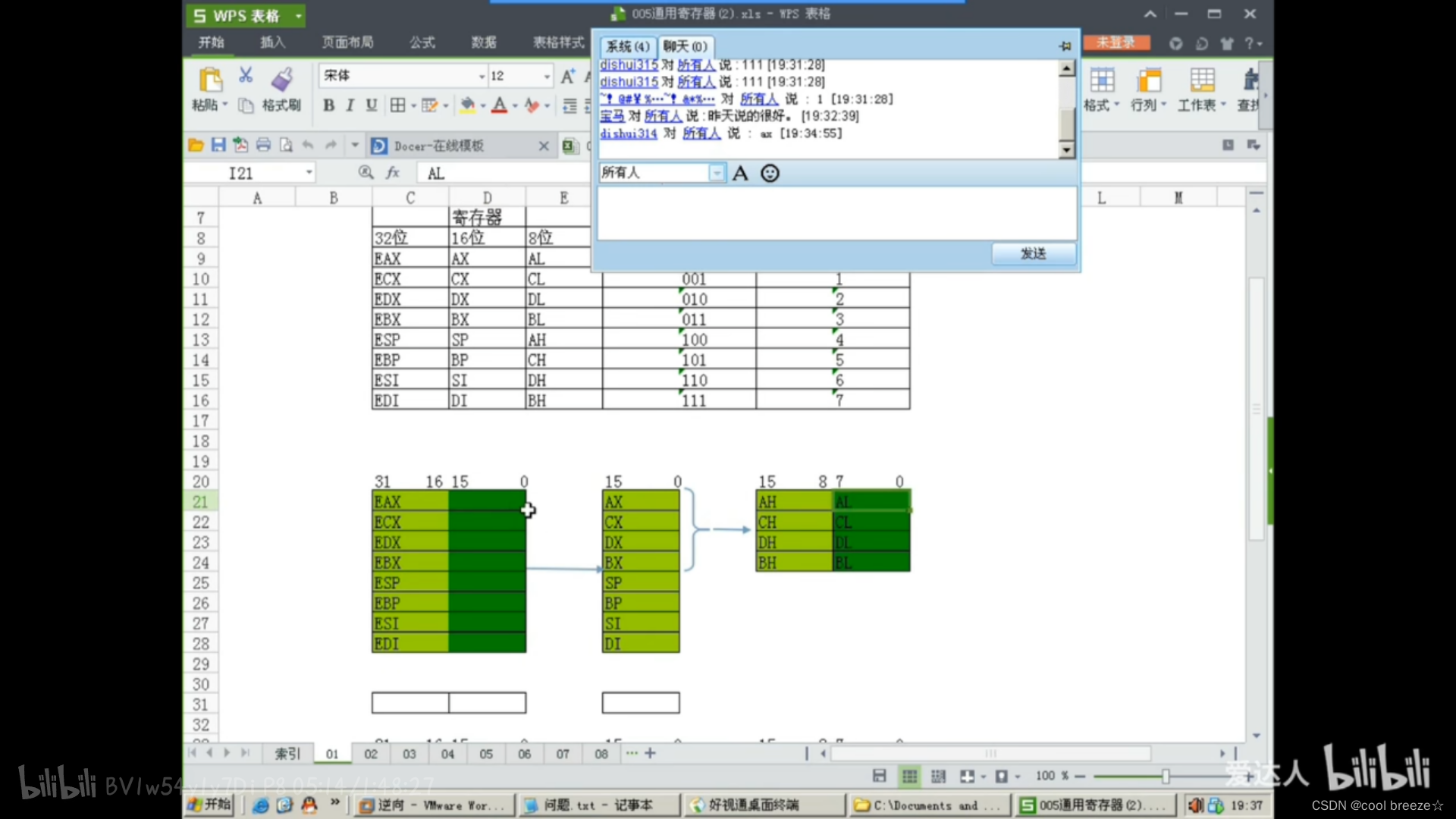1456x819 pixels.
Task: Switch to the 页面布局 ribbon tab
Action: [347, 42]
